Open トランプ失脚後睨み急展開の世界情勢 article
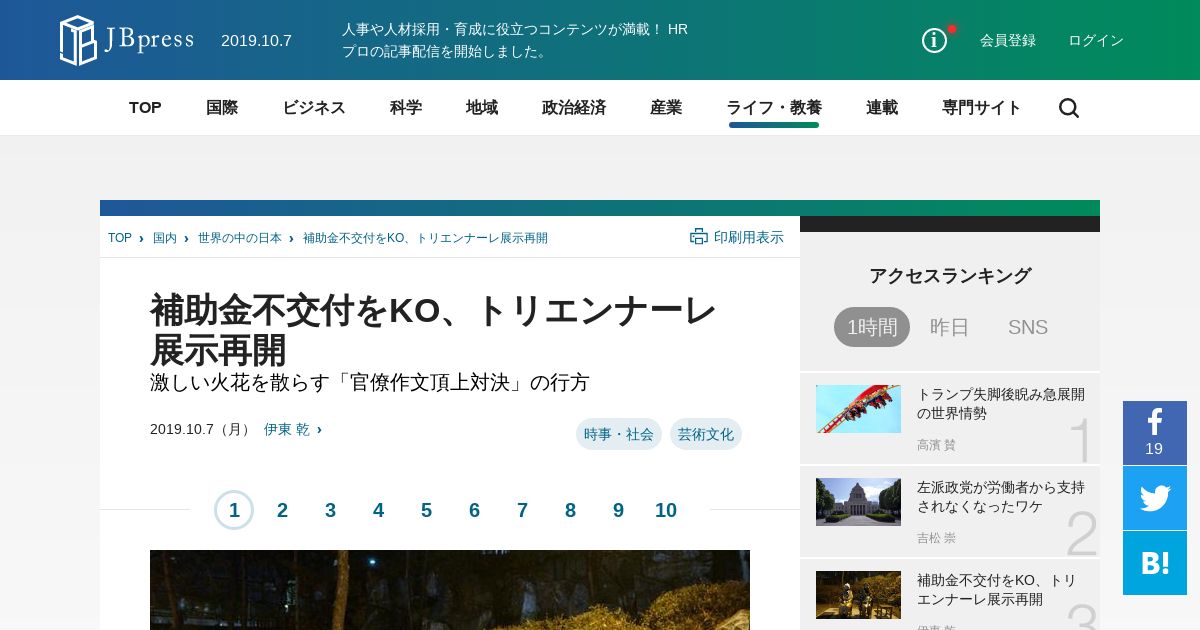The image size is (1200, 630). [x=1001, y=403]
